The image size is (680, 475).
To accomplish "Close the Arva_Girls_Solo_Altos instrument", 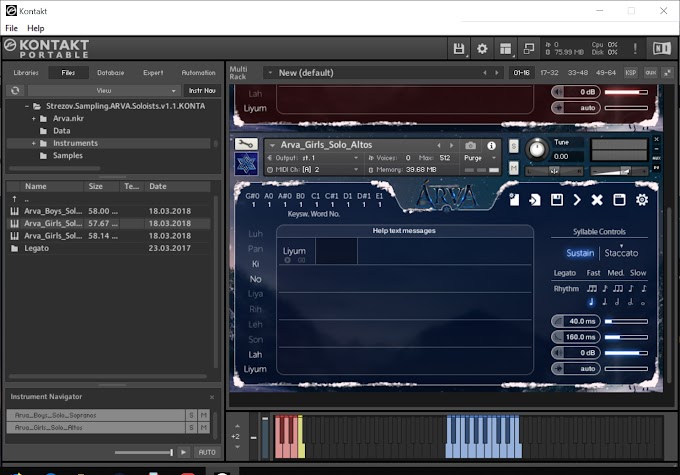I will (656, 139).
